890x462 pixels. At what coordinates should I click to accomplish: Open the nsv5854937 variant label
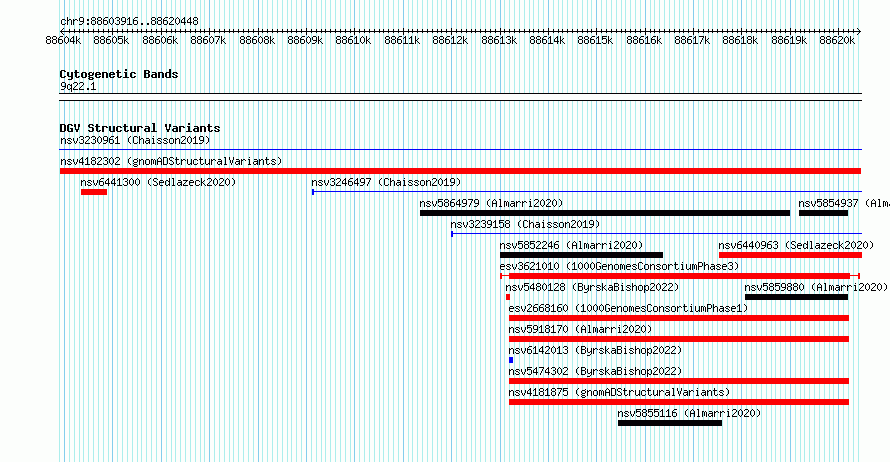click(843, 203)
